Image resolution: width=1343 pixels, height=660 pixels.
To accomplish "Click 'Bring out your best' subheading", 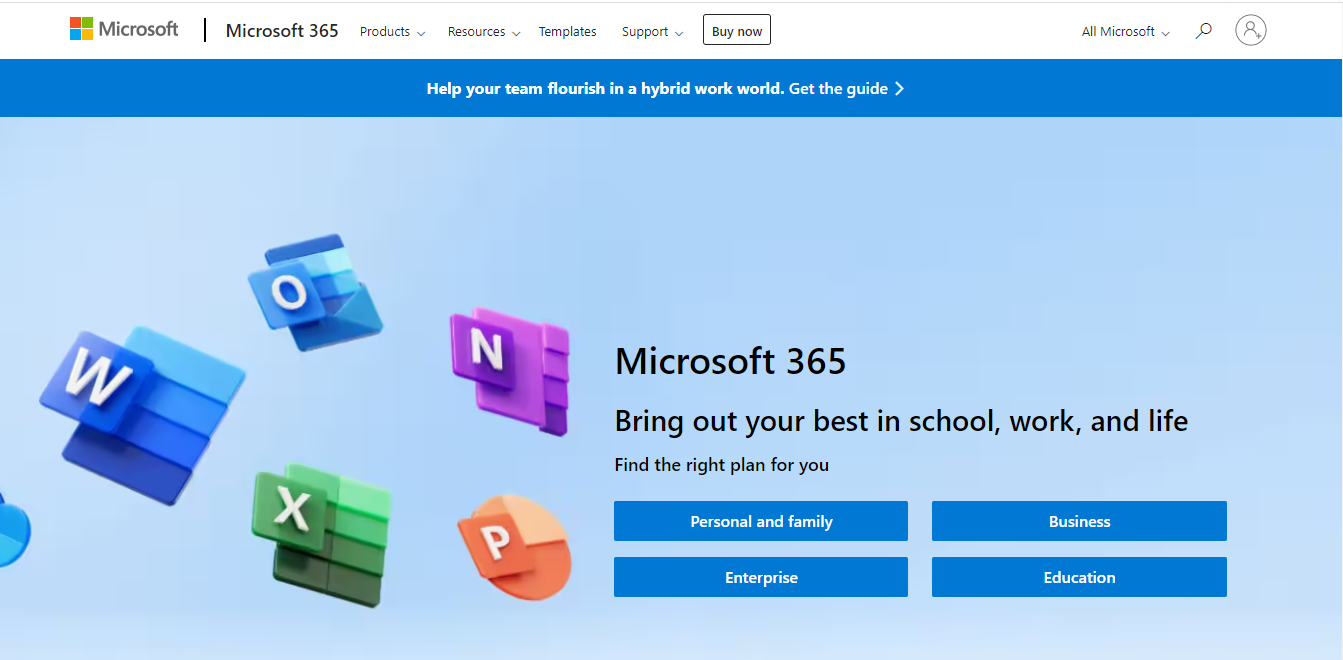I will [901, 421].
